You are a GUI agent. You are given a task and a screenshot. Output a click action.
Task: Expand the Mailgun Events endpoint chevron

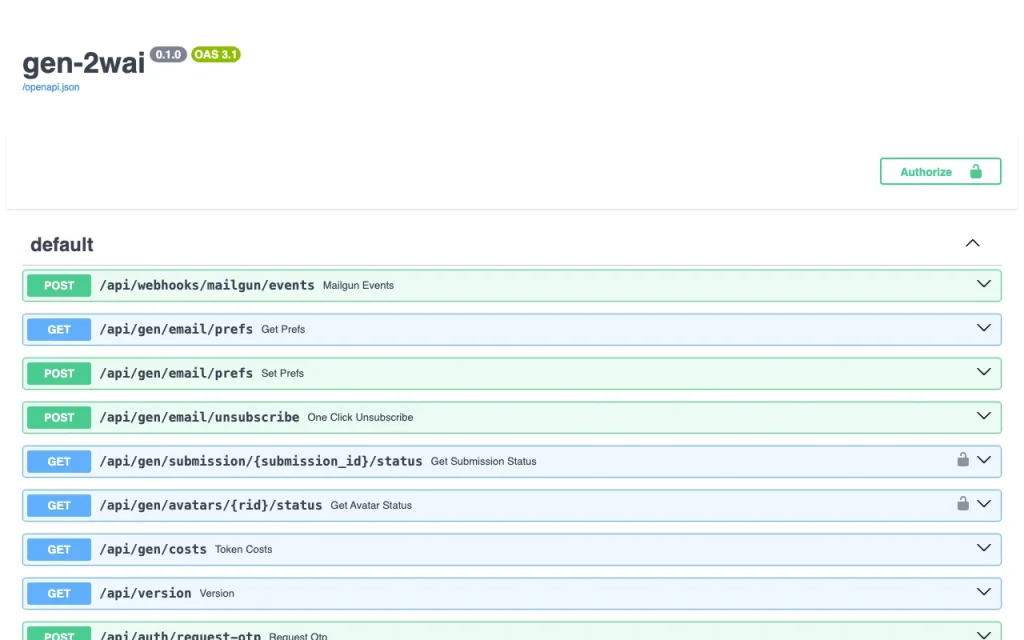coord(984,284)
